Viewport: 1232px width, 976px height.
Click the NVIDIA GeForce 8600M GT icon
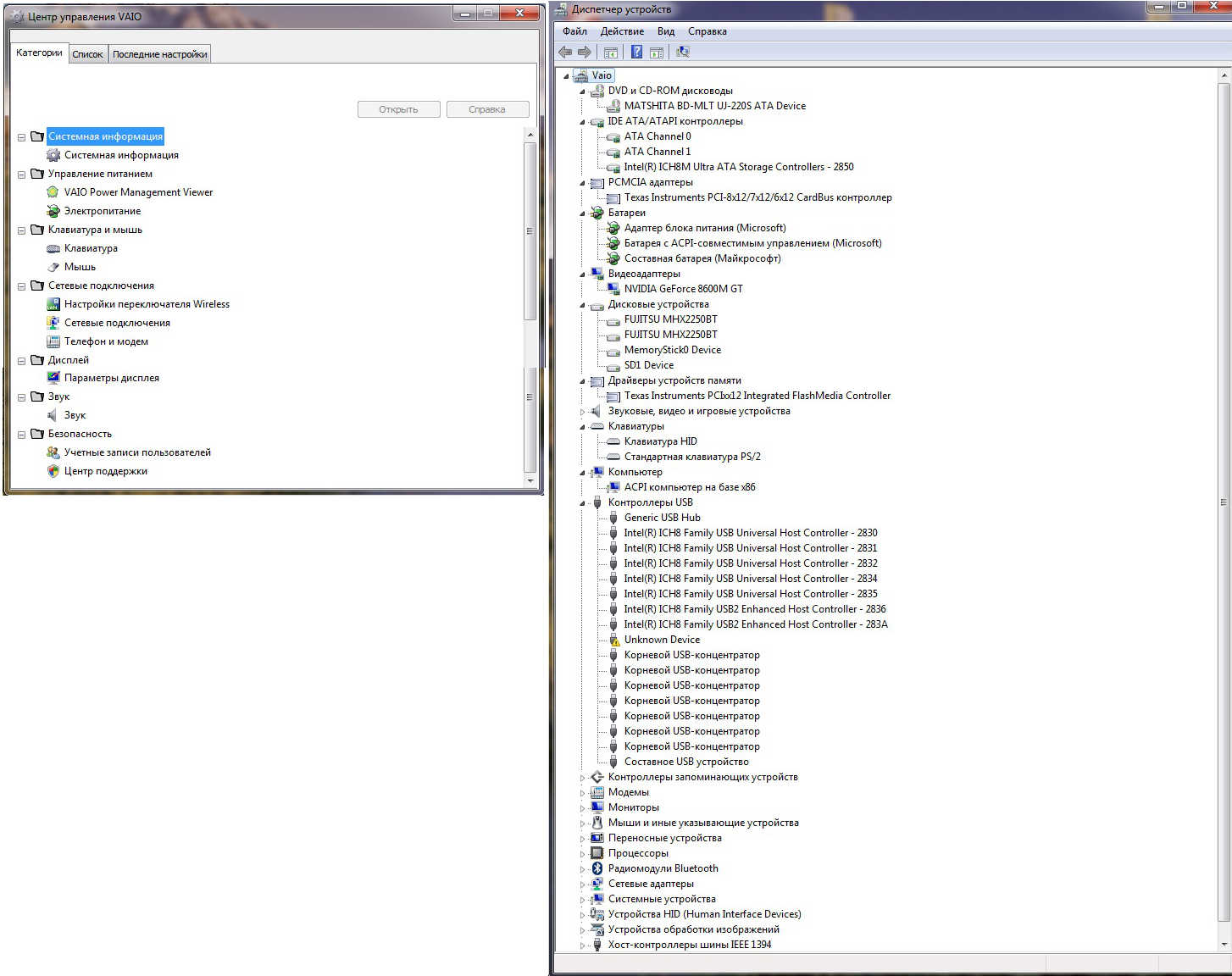[613, 289]
